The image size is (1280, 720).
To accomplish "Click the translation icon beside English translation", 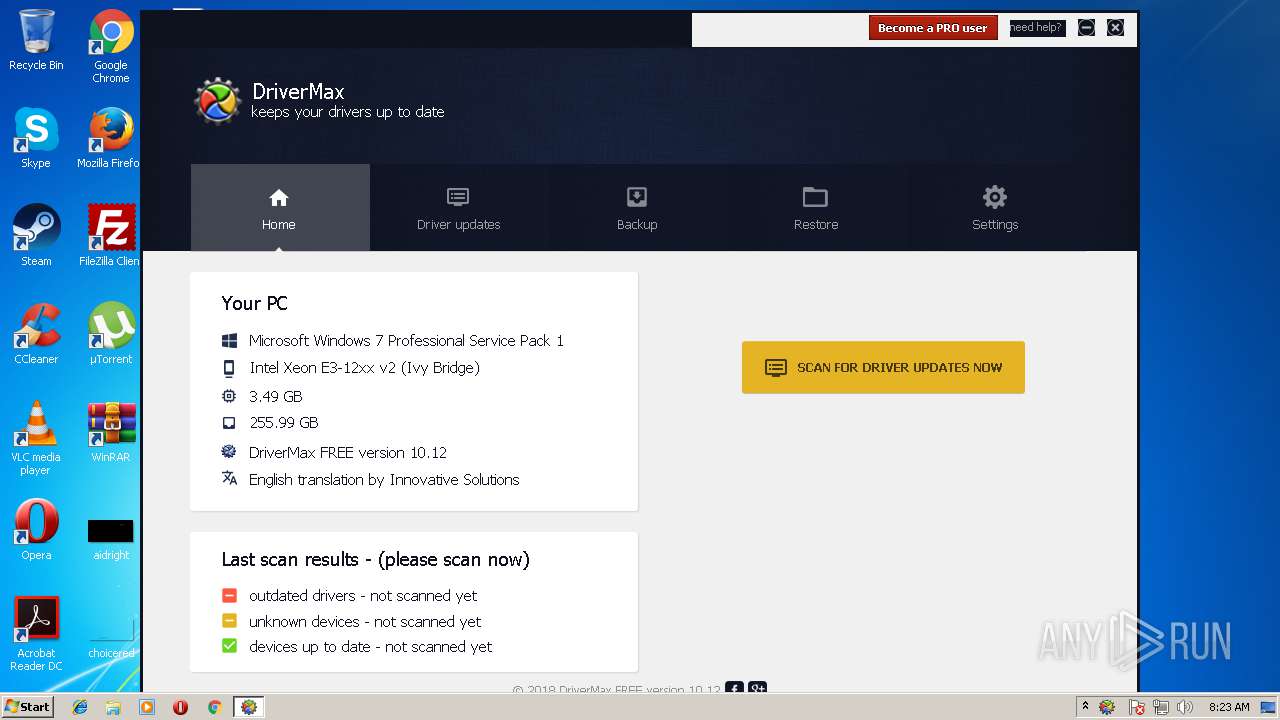I will pyautogui.click(x=229, y=479).
